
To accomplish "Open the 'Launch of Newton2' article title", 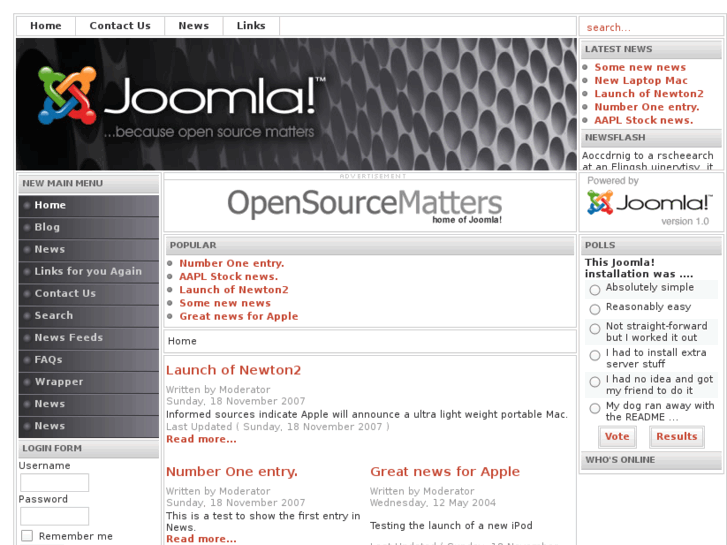I will pos(233,370).
